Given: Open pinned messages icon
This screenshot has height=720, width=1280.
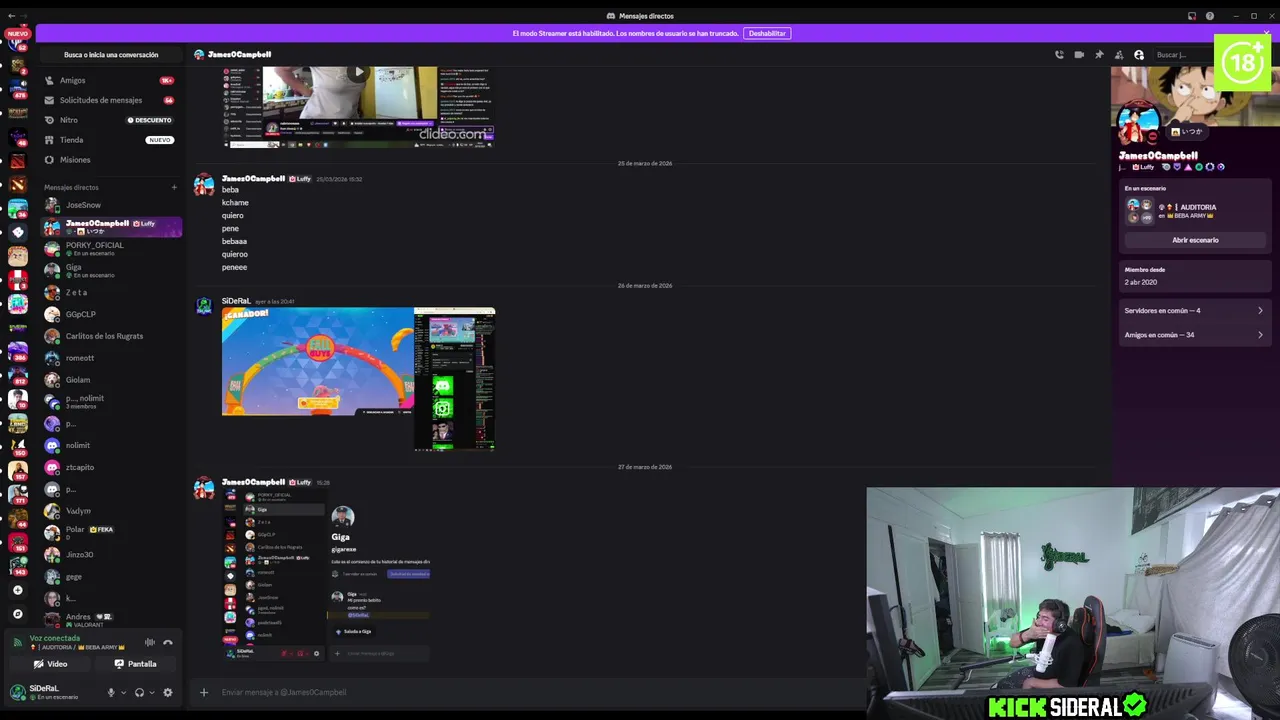Looking at the screenshot, I should click(x=1099, y=55).
